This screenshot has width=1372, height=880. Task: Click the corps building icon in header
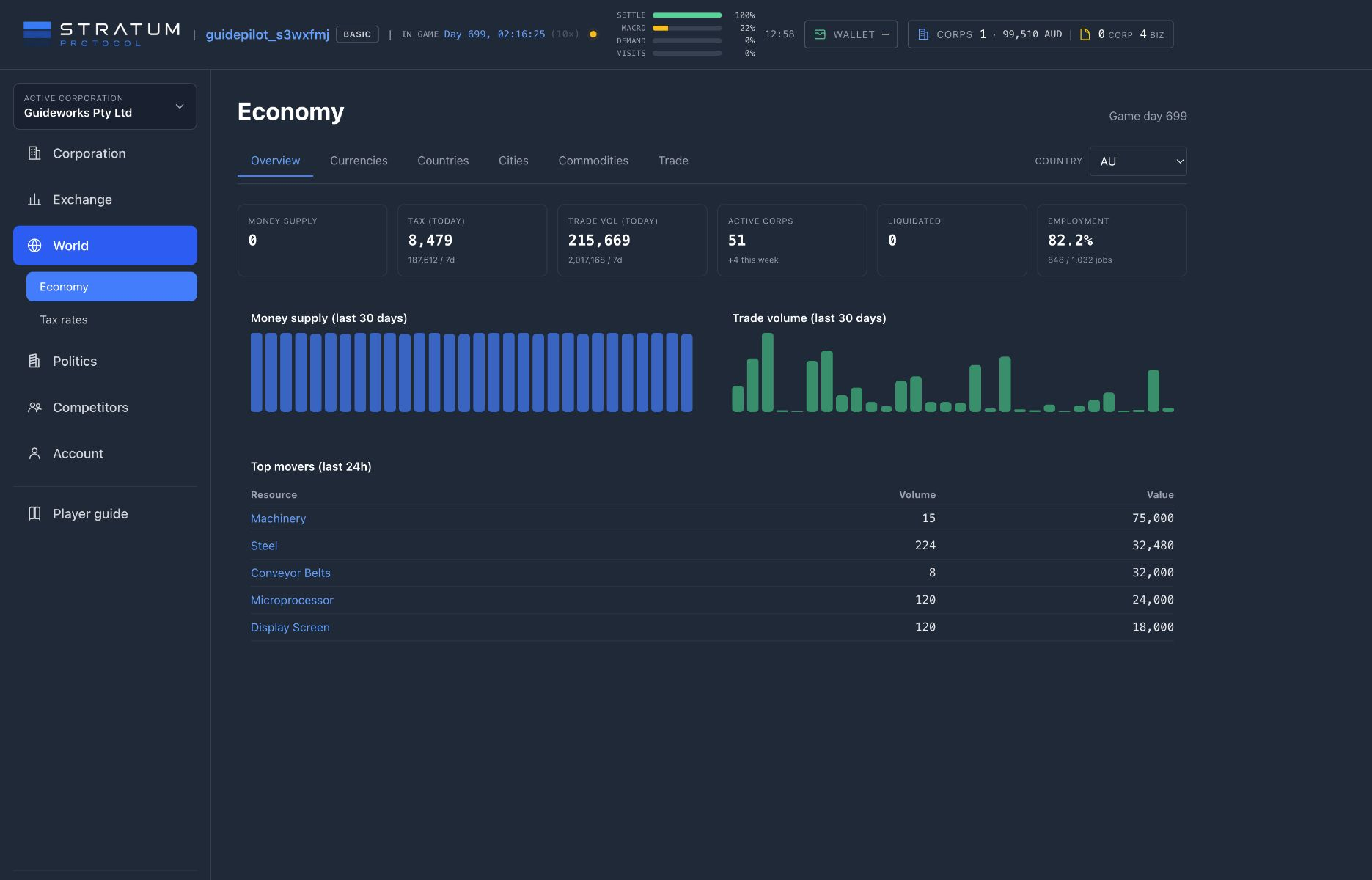[x=923, y=34]
